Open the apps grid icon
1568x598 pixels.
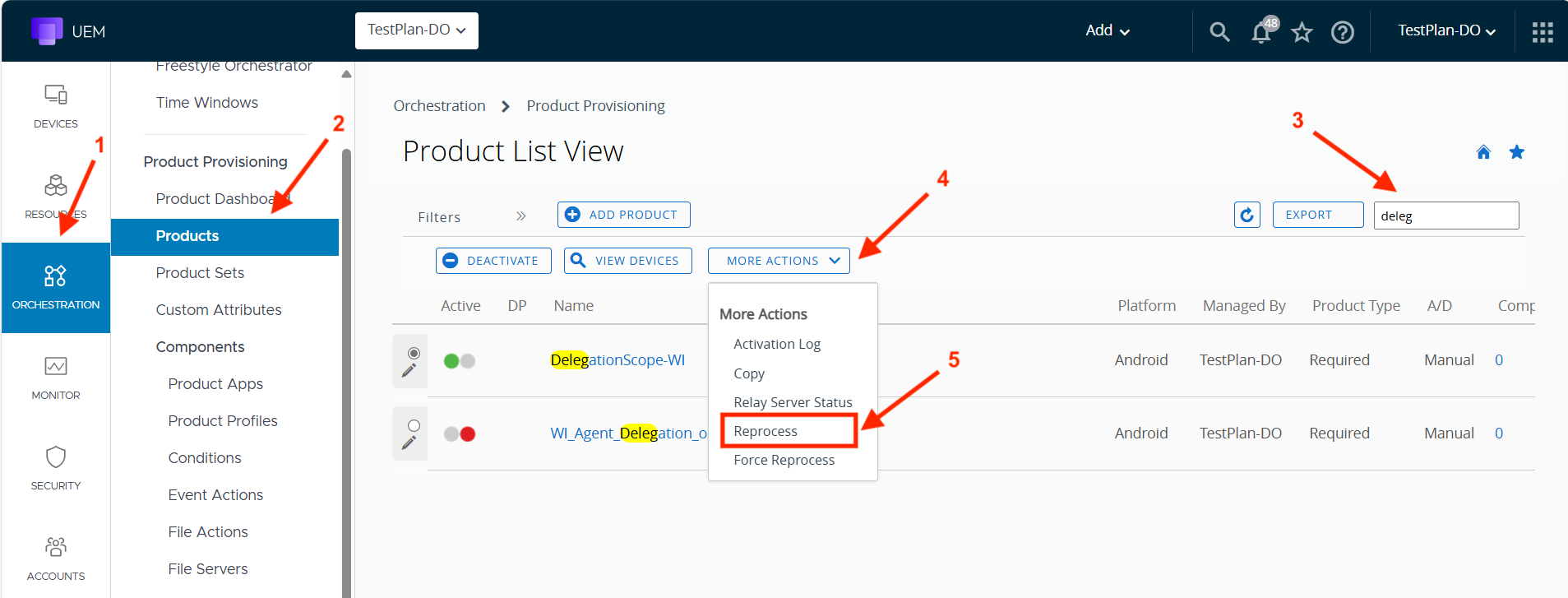coord(1542,32)
